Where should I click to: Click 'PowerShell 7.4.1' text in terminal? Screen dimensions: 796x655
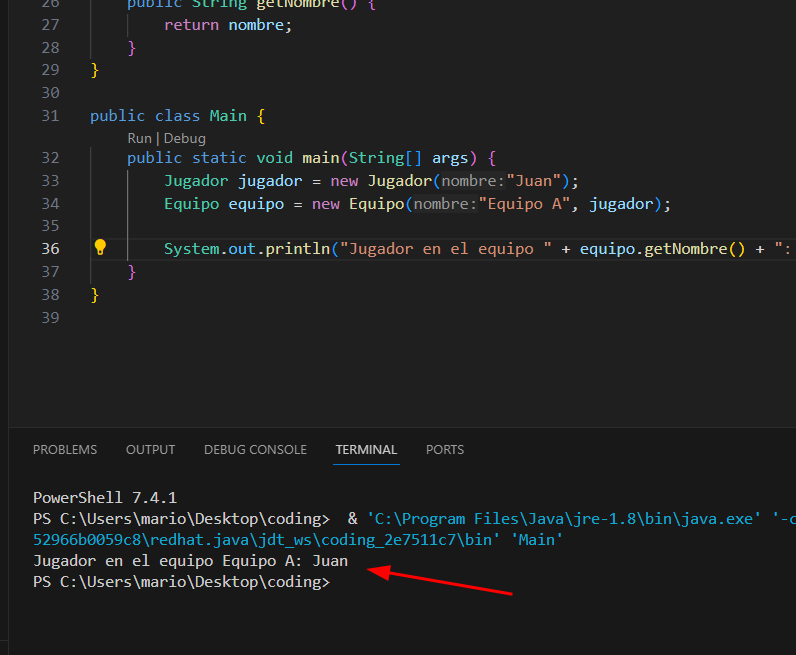click(105, 498)
